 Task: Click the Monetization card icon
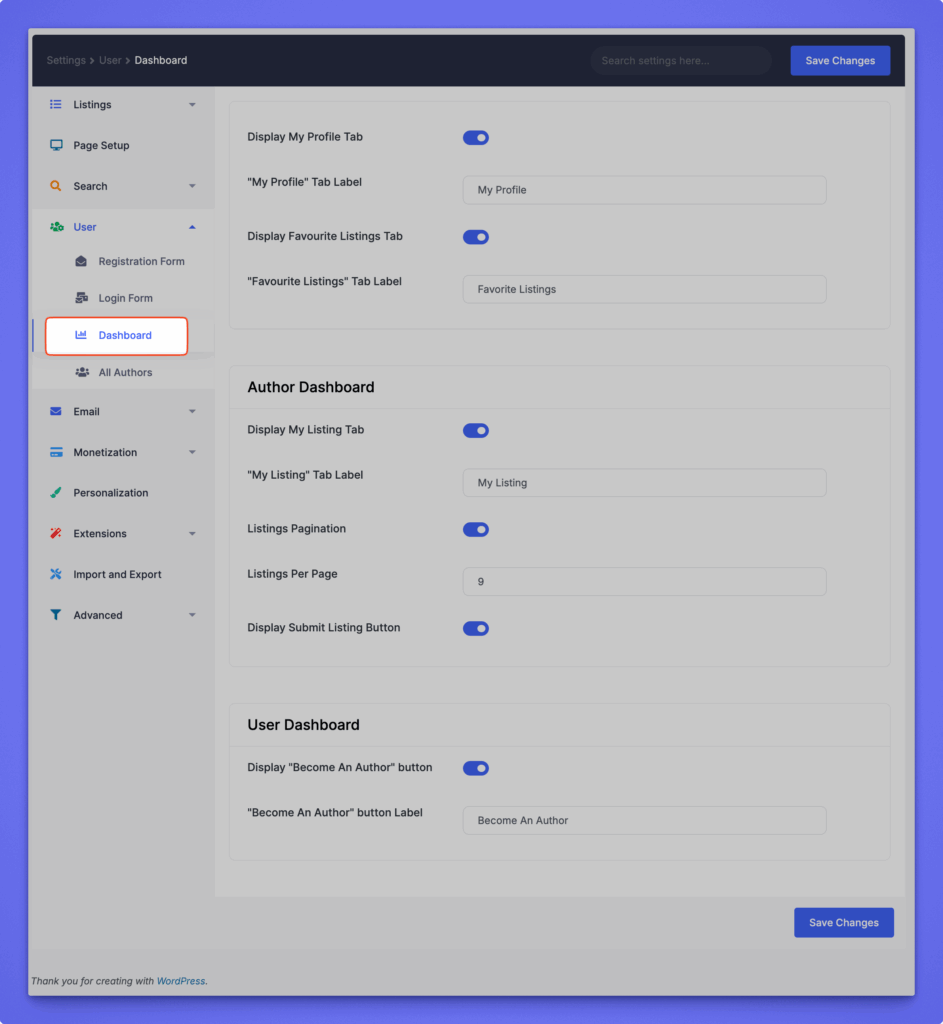click(x=56, y=452)
